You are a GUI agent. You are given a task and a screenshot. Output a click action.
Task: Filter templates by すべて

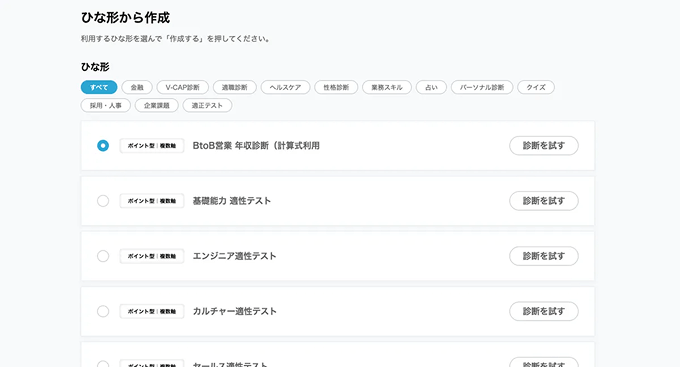click(99, 87)
